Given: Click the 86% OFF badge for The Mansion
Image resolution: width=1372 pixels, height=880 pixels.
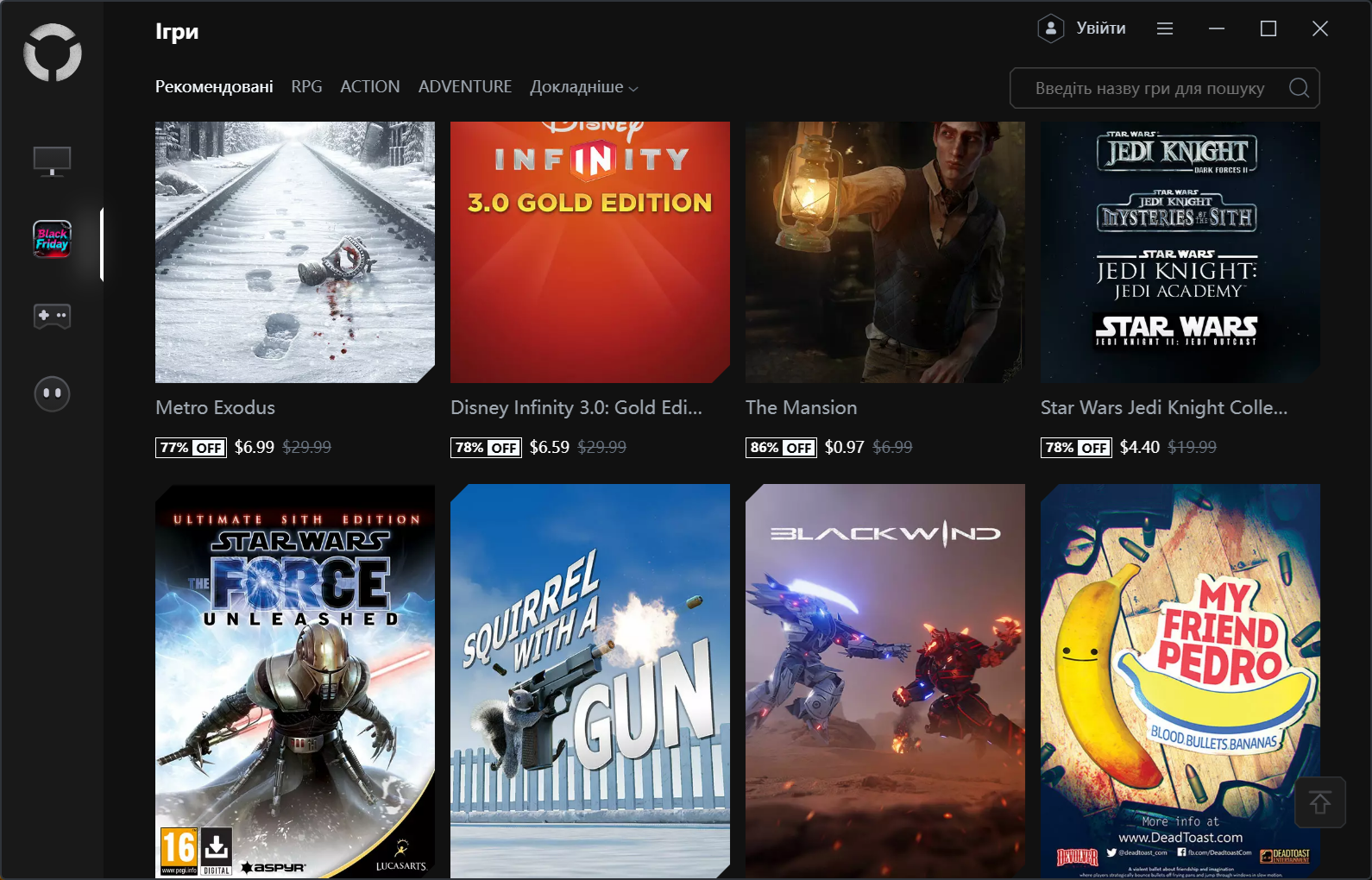Looking at the screenshot, I should tap(781, 447).
